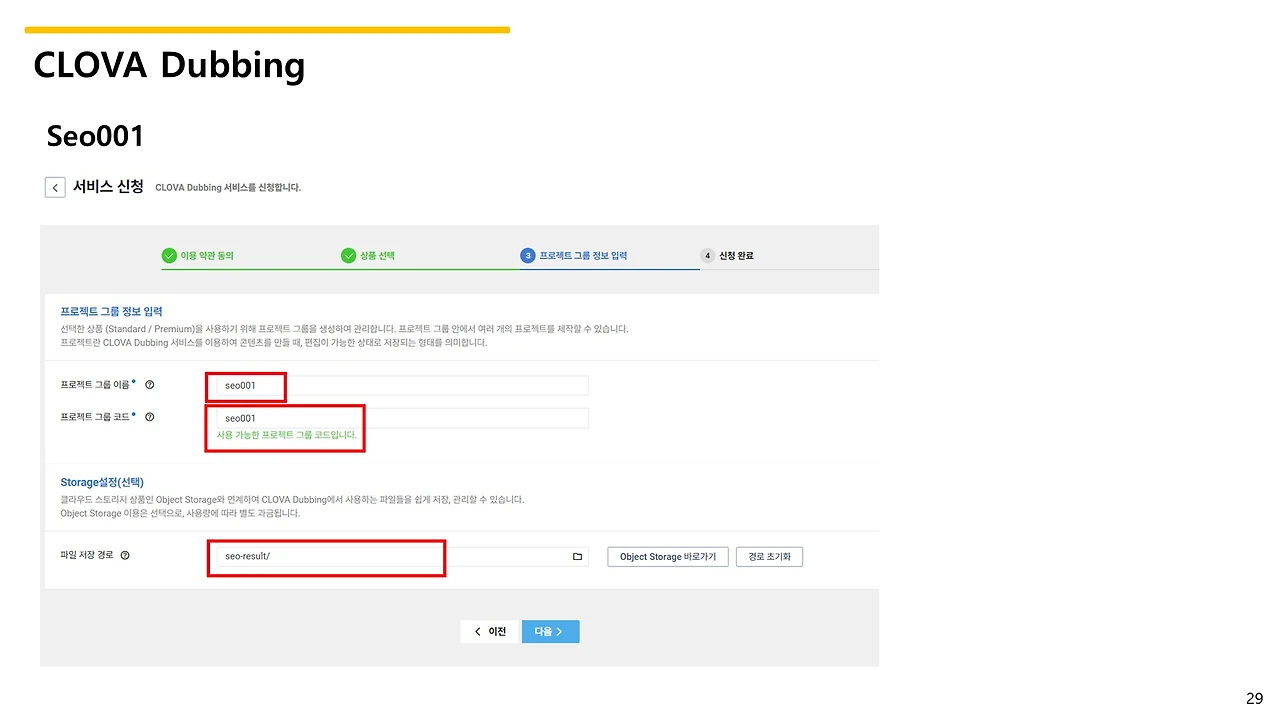Reset the path with 경로 초기화
This screenshot has width=1280, height=720.
(x=769, y=557)
